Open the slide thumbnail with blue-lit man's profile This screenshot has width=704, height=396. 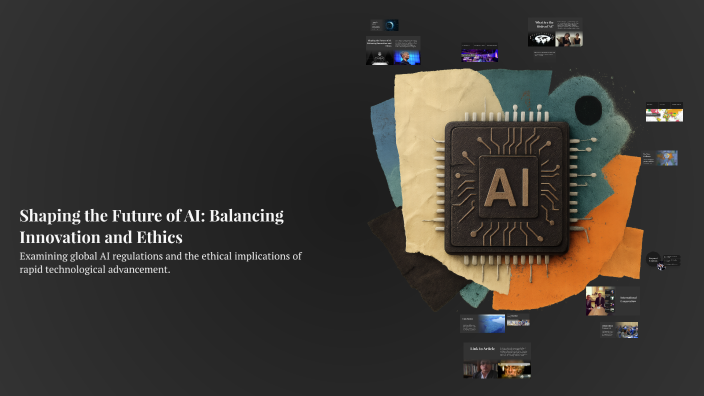point(393,51)
